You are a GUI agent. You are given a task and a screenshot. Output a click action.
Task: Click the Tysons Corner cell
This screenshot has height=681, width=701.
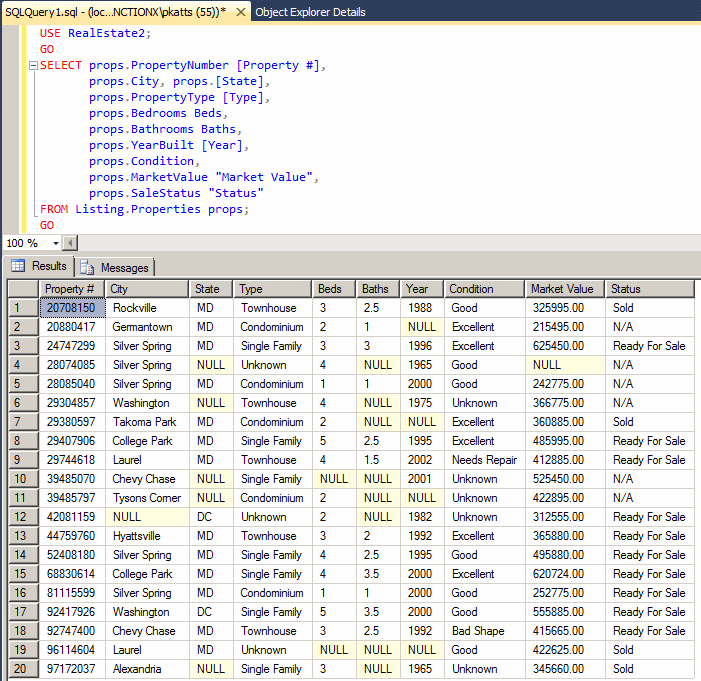[x=148, y=498]
